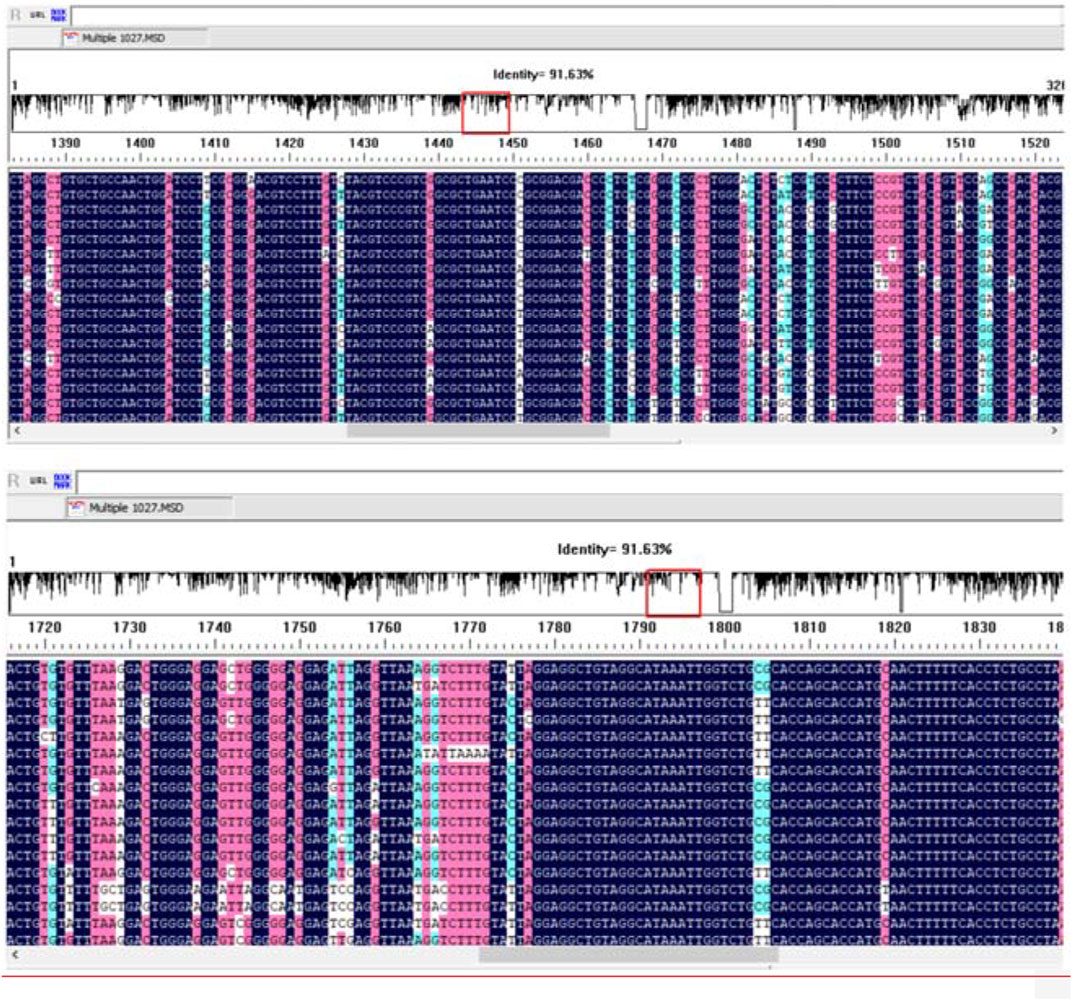The width and height of the screenshot is (1072, 1000).
Task: Click the blue NNN sequence icon in the lower panel
Action: pyautogui.click(x=62, y=481)
